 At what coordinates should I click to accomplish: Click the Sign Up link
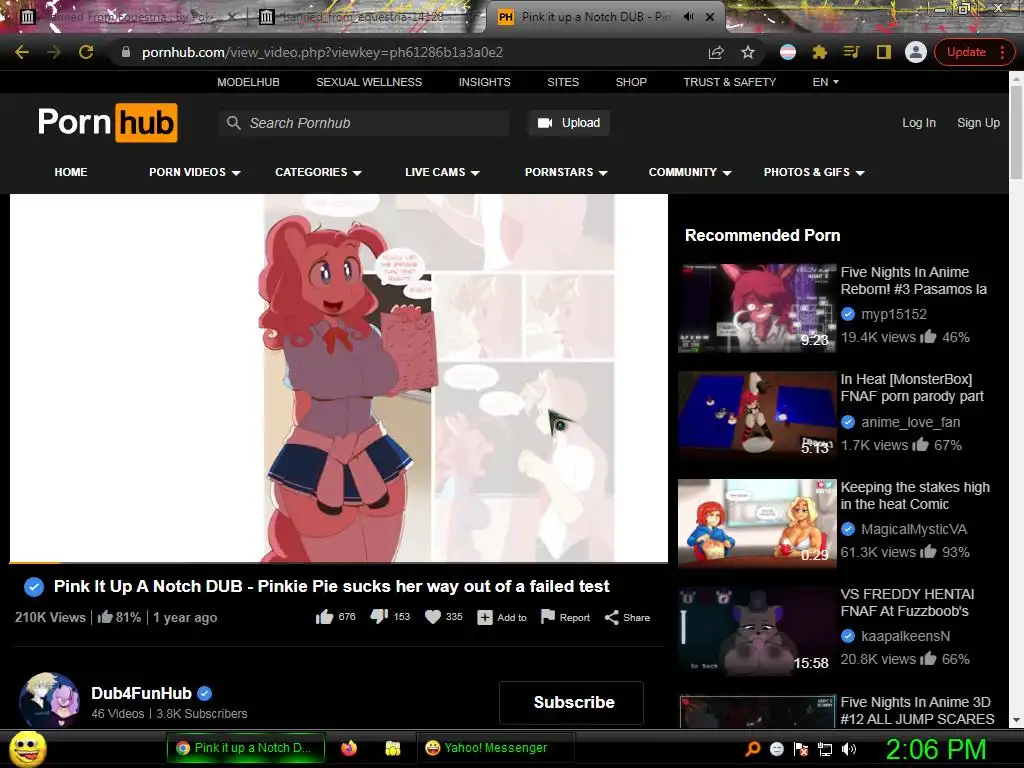pos(978,123)
